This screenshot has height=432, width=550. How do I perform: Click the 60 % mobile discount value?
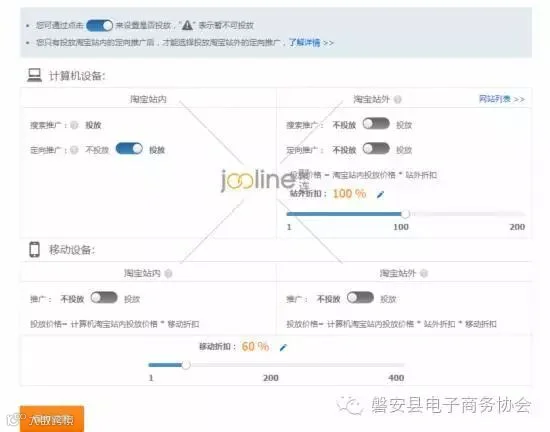255,347
